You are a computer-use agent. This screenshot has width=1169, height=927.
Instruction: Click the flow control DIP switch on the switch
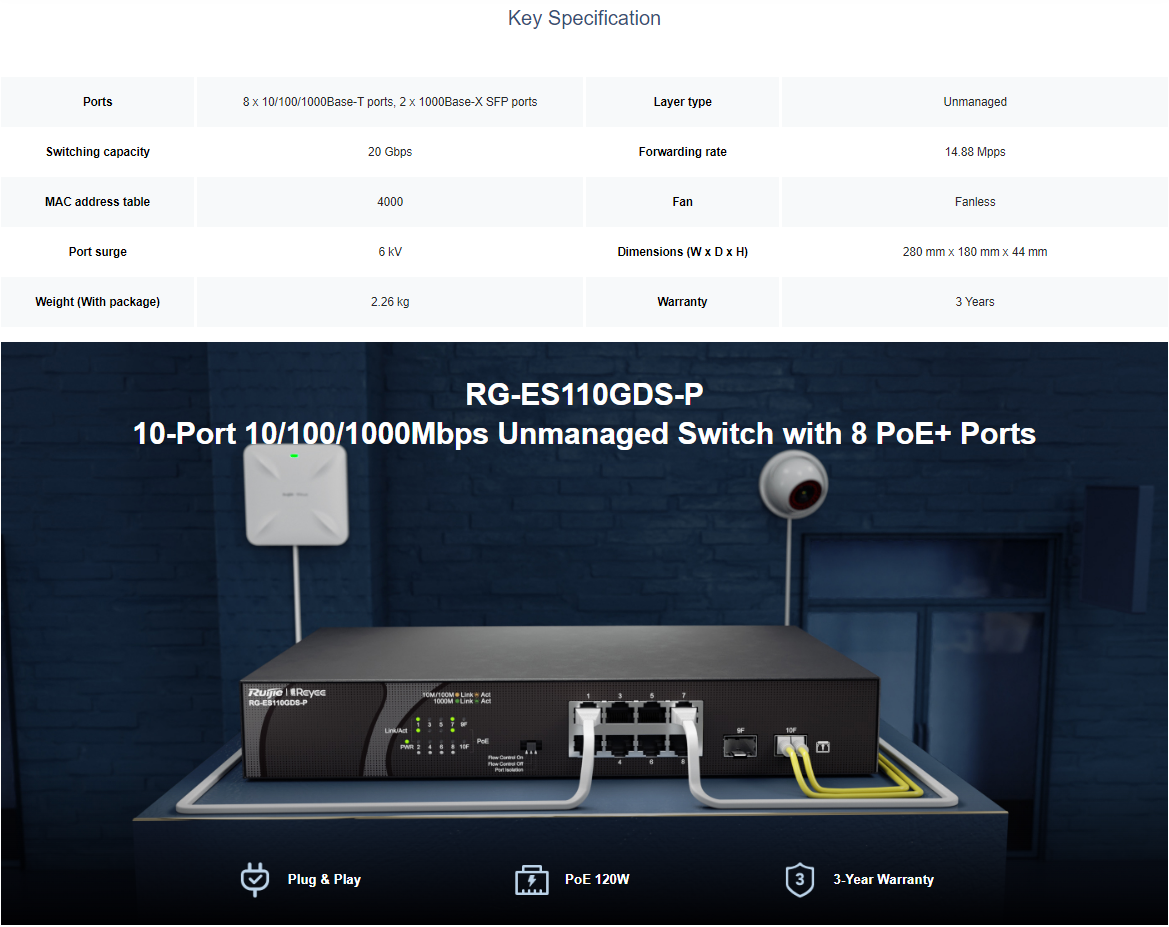529,746
